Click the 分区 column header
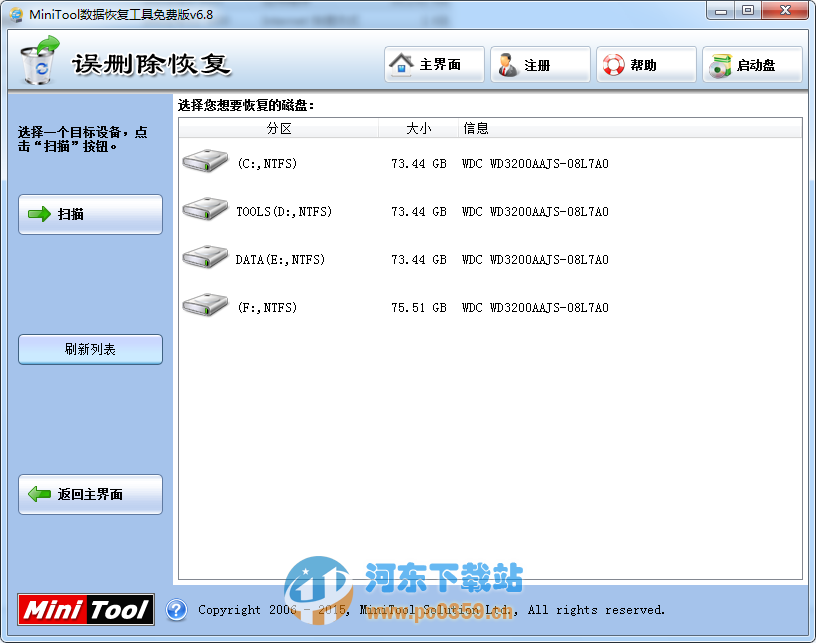The height and width of the screenshot is (643, 816). point(280,128)
